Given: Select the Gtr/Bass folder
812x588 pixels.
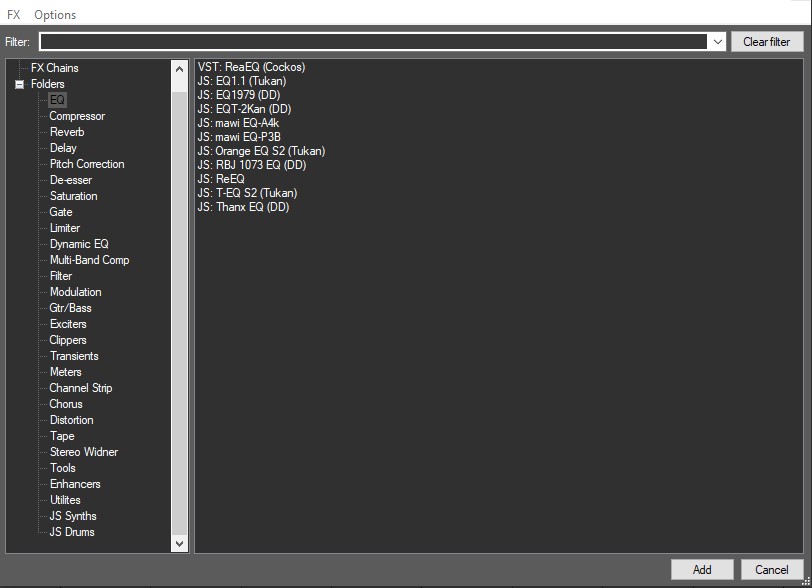Looking at the screenshot, I should [70, 308].
